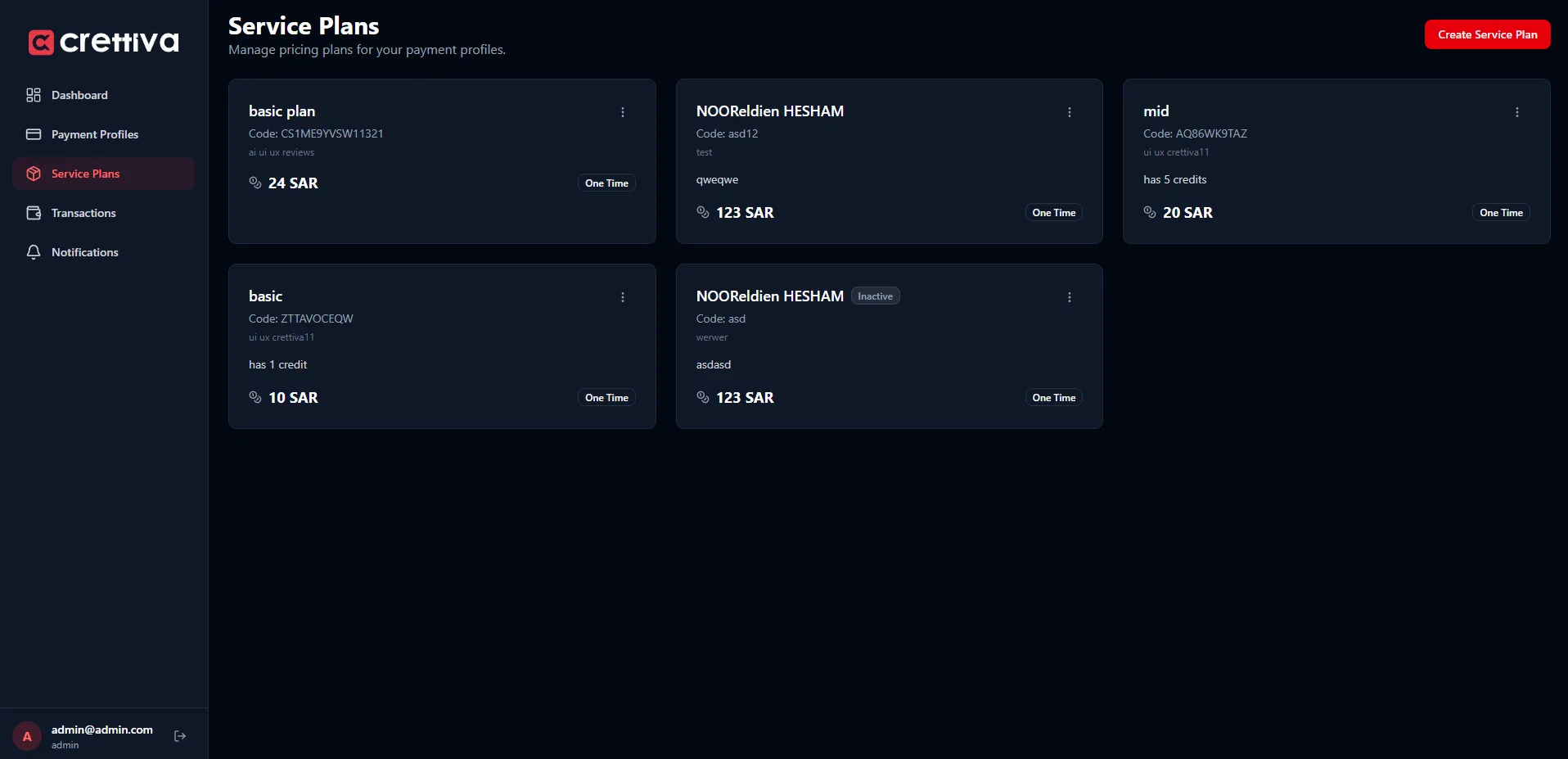Click the Crettiva logo icon
The width and height of the screenshot is (1568, 759).
pyautogui.click(x=41, y=42)
